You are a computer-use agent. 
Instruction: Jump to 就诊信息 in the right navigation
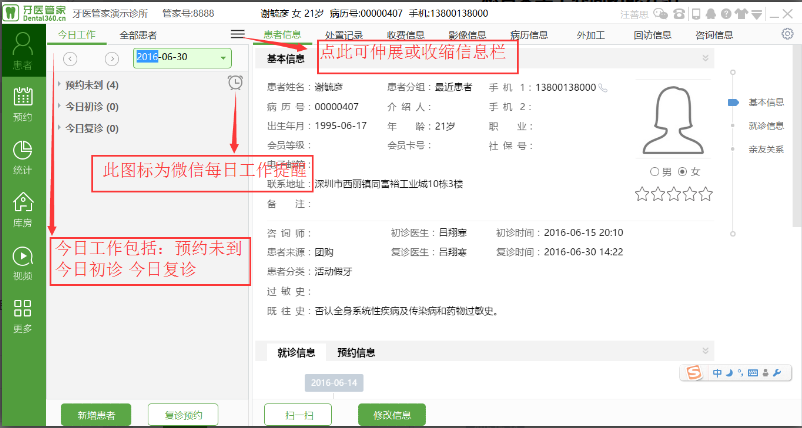pyautogui.click(x=766, y=126)
